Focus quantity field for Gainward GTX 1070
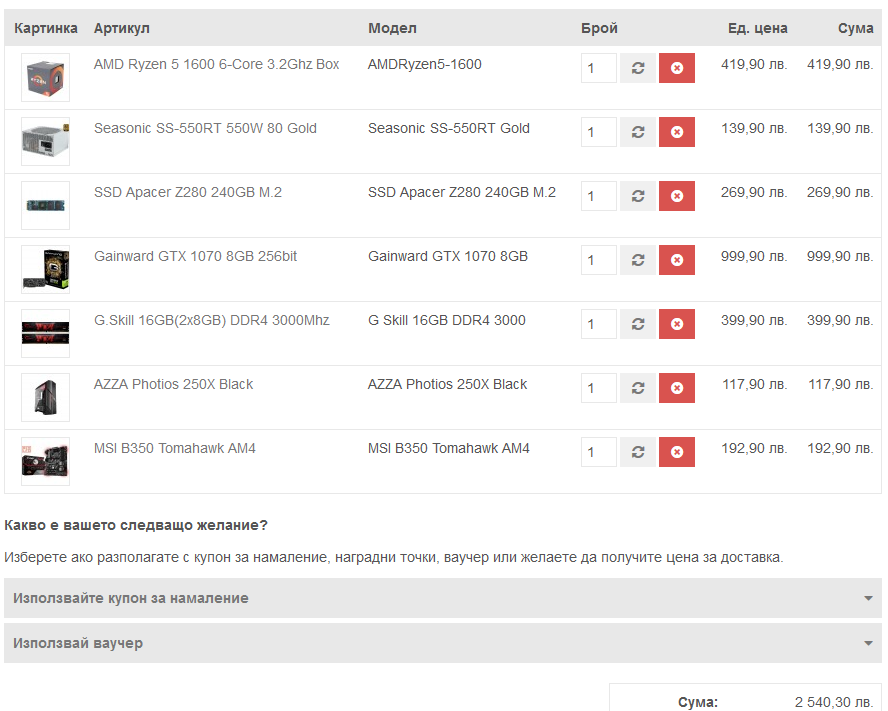The height and width of the screenshot is (711, 888). (599, 260)
